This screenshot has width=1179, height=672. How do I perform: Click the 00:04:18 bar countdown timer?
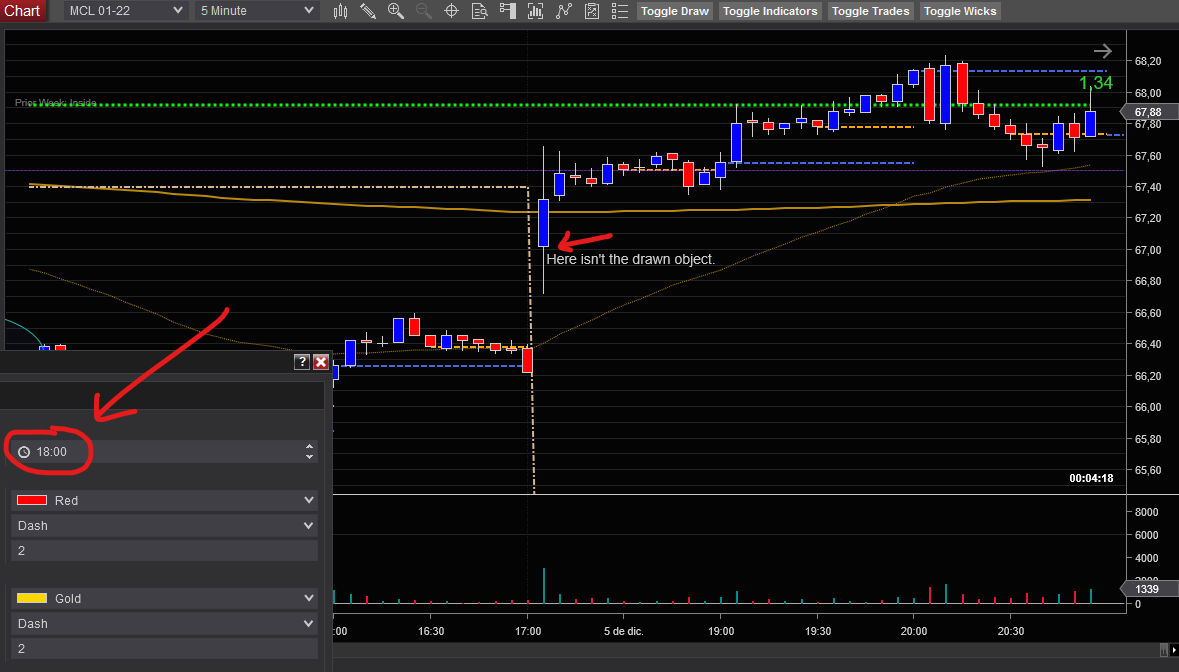[1091, 478]
